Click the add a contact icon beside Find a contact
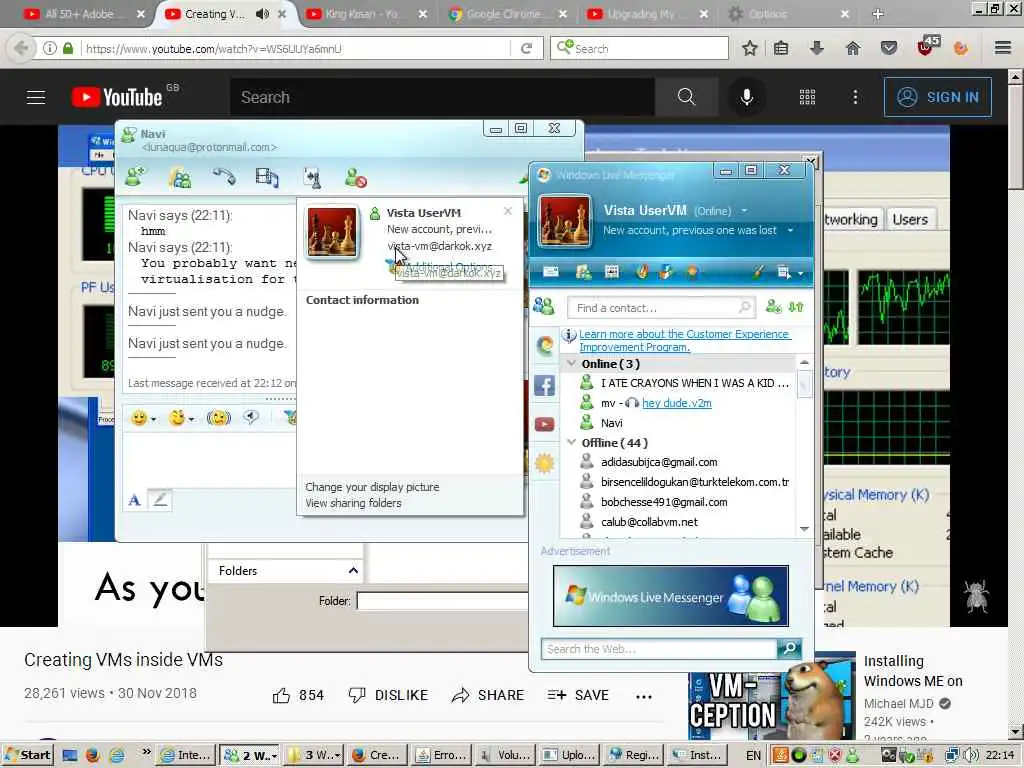This screenshot has height=768, width=1024. click(x=773, y=306)
